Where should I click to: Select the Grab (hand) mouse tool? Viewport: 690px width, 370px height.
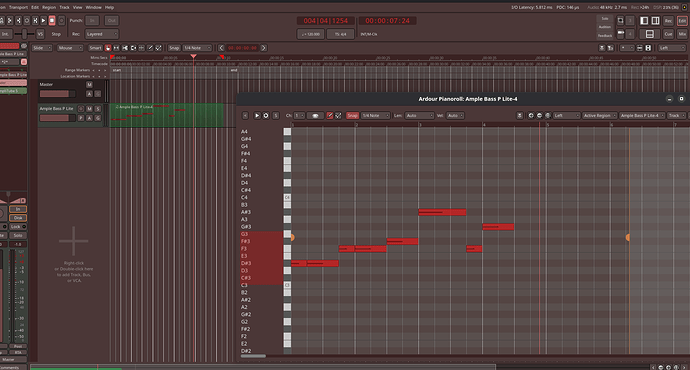108,48
